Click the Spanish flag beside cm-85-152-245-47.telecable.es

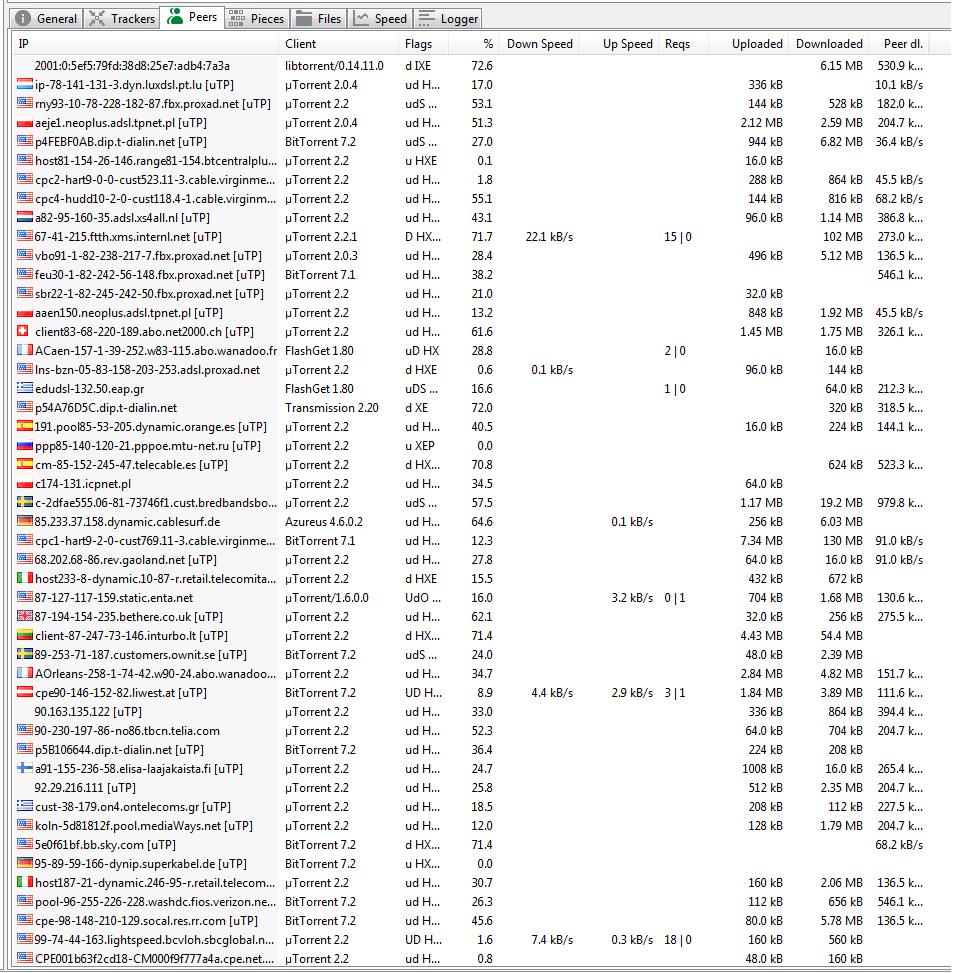[25, 464]
